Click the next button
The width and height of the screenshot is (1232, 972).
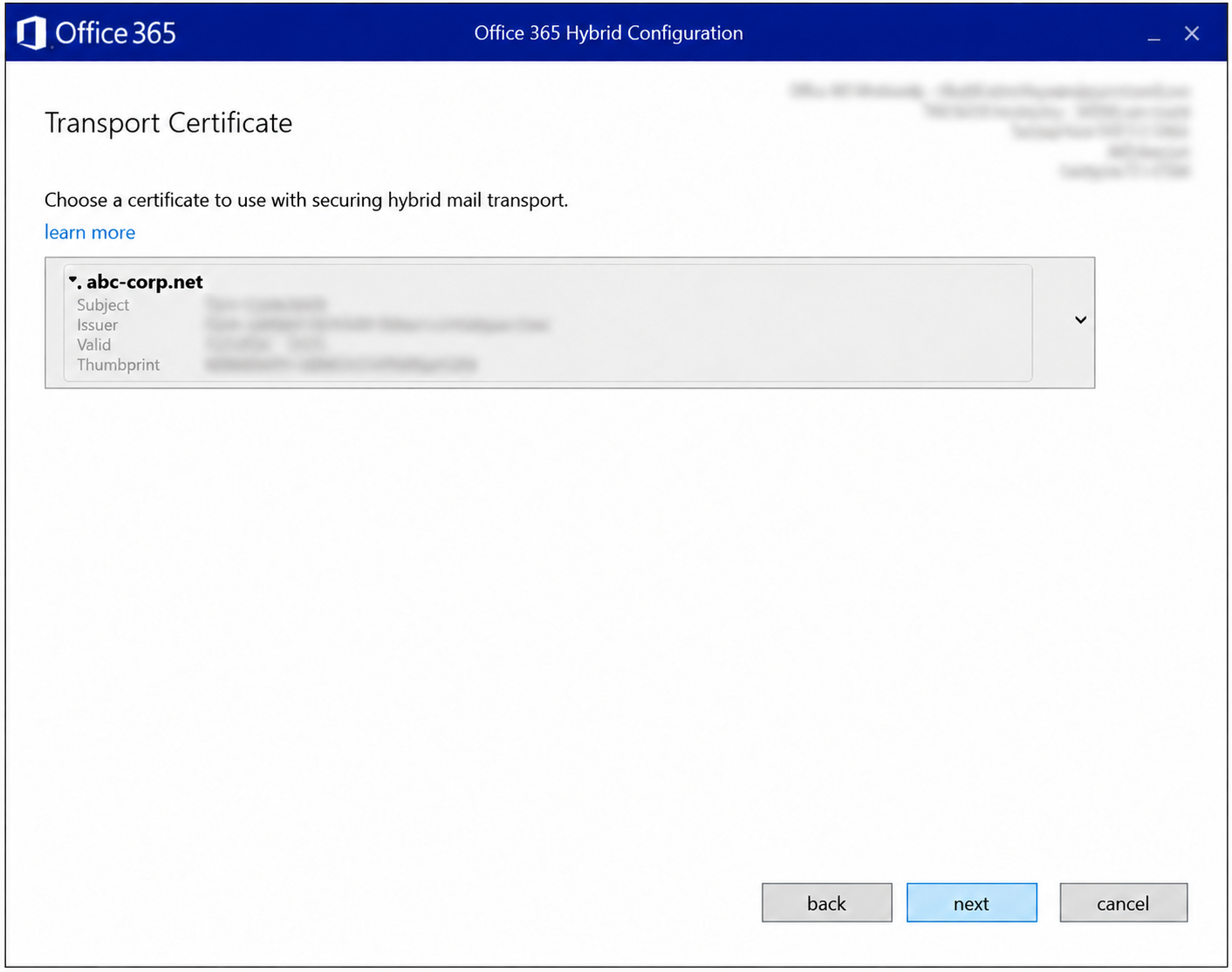pyautogui.click(x=971, y=903)
